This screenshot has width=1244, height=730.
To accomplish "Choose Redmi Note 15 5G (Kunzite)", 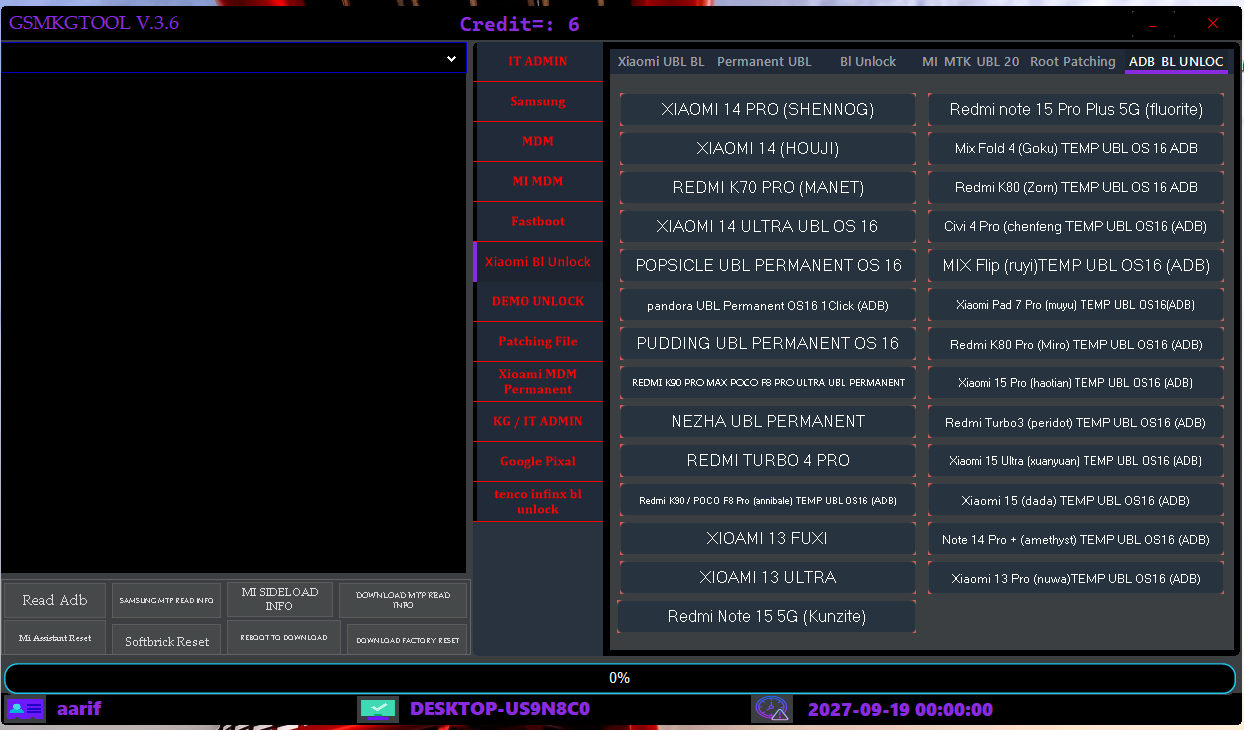I will 767,617.
